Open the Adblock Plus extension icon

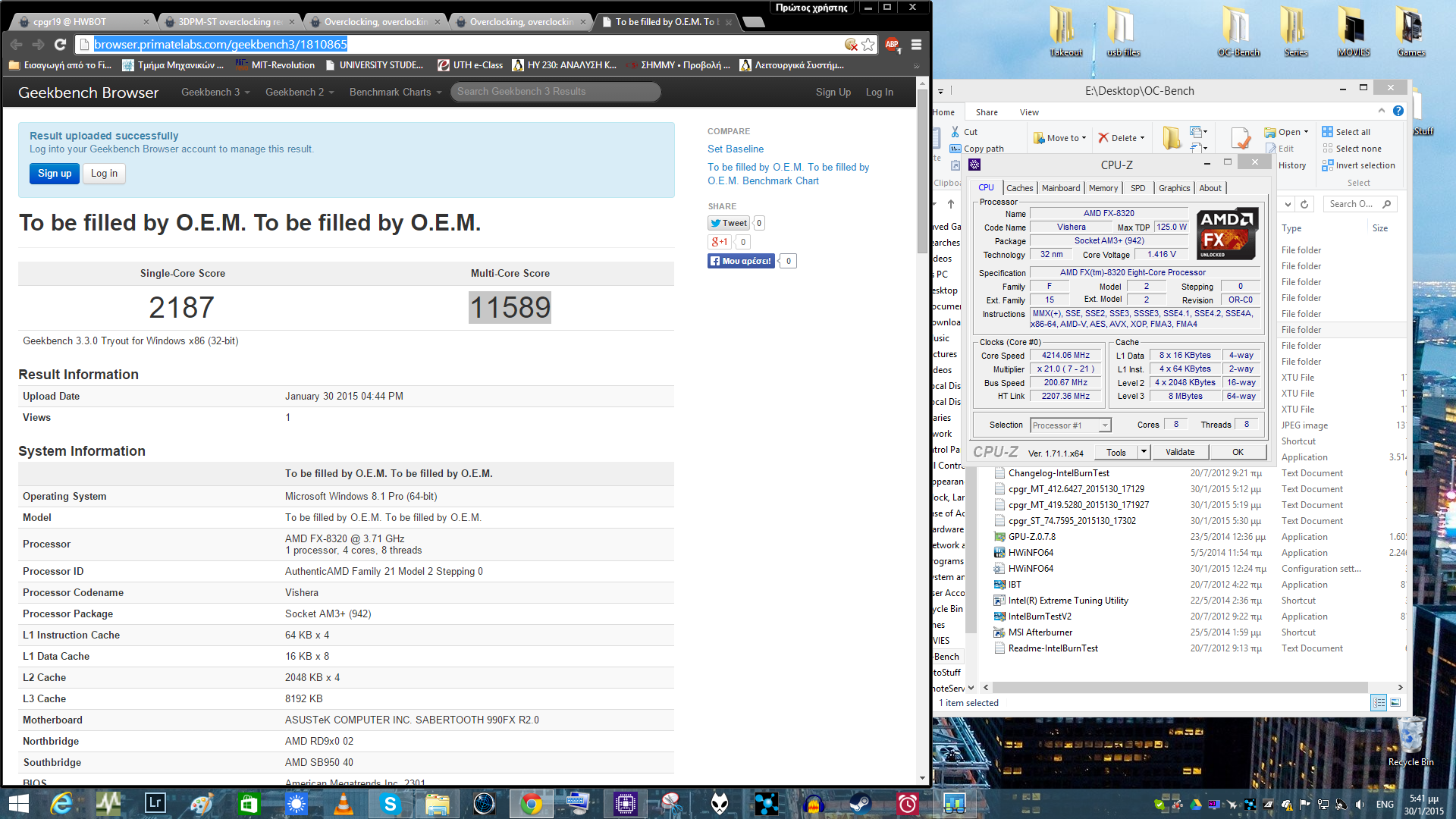[893, 45]
